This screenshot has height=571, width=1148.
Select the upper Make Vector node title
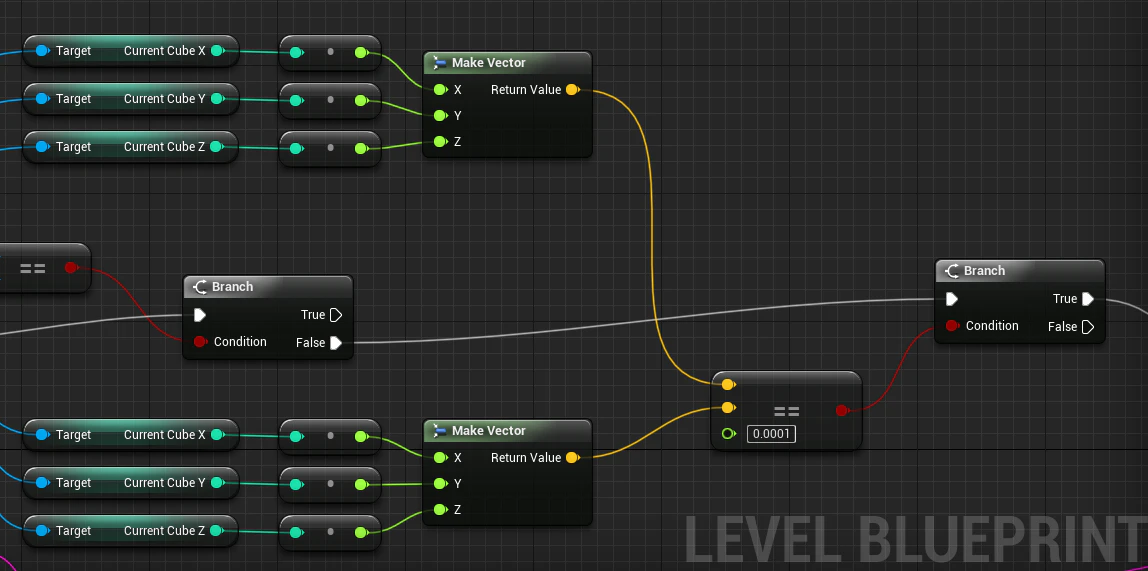click(x=488, y=63)
